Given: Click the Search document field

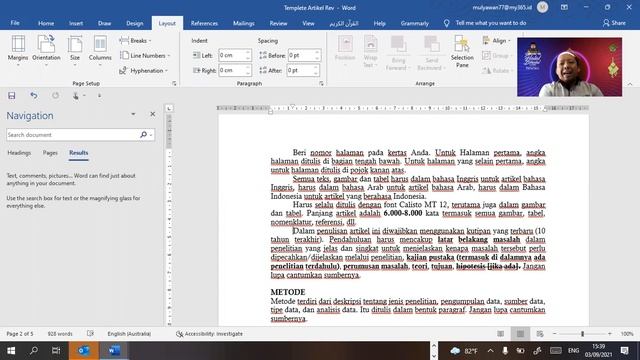Looking at the screenshot, I should pos(72,135).
